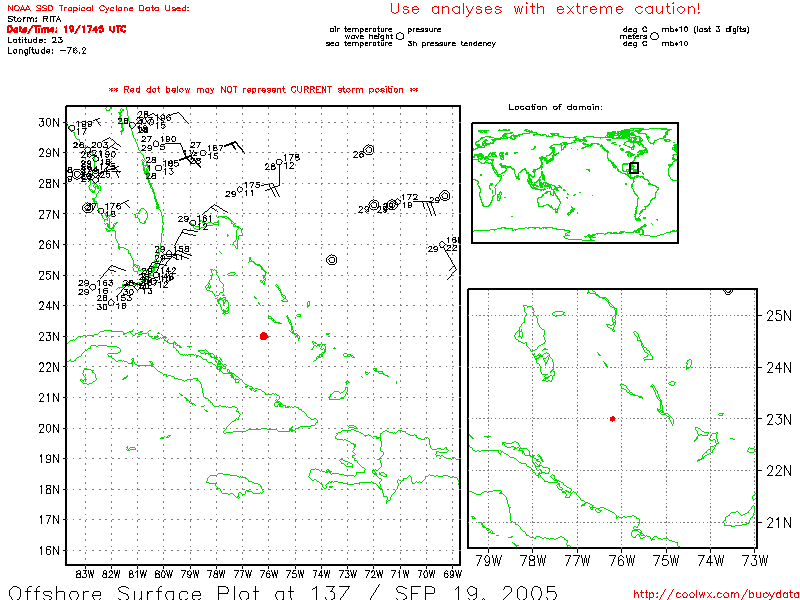Click the double-circle buoy at far right near 27.5N

coord(445,196)
